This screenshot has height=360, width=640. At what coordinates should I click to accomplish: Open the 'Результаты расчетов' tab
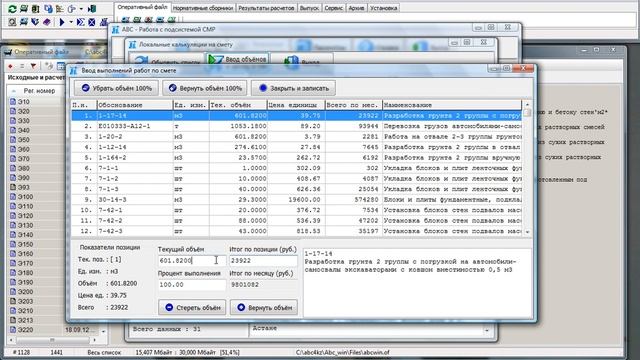click(266, 8)
